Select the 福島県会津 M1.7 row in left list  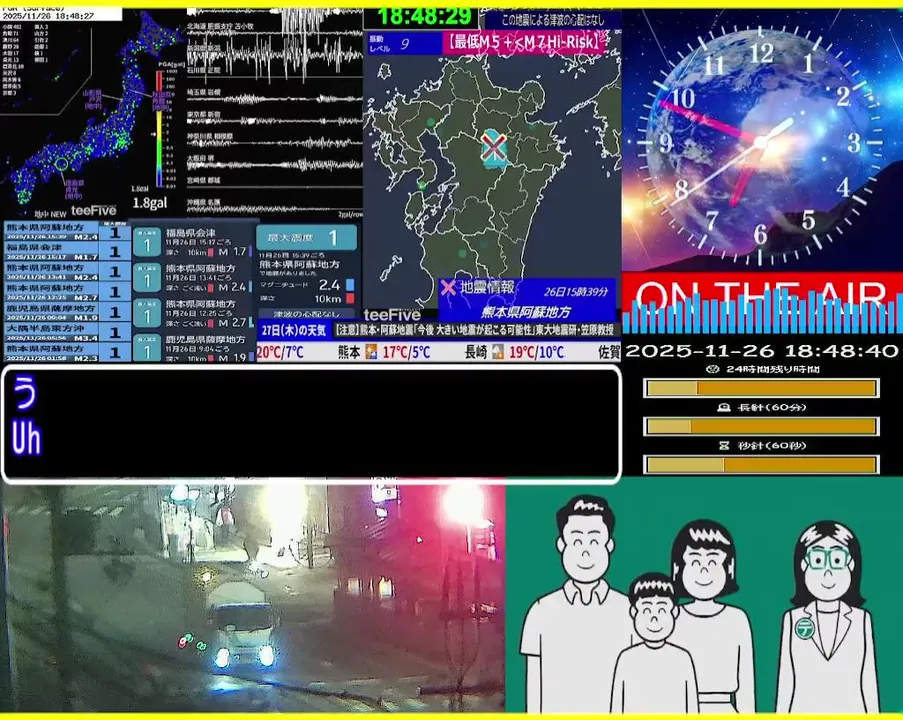pos(67,251)
